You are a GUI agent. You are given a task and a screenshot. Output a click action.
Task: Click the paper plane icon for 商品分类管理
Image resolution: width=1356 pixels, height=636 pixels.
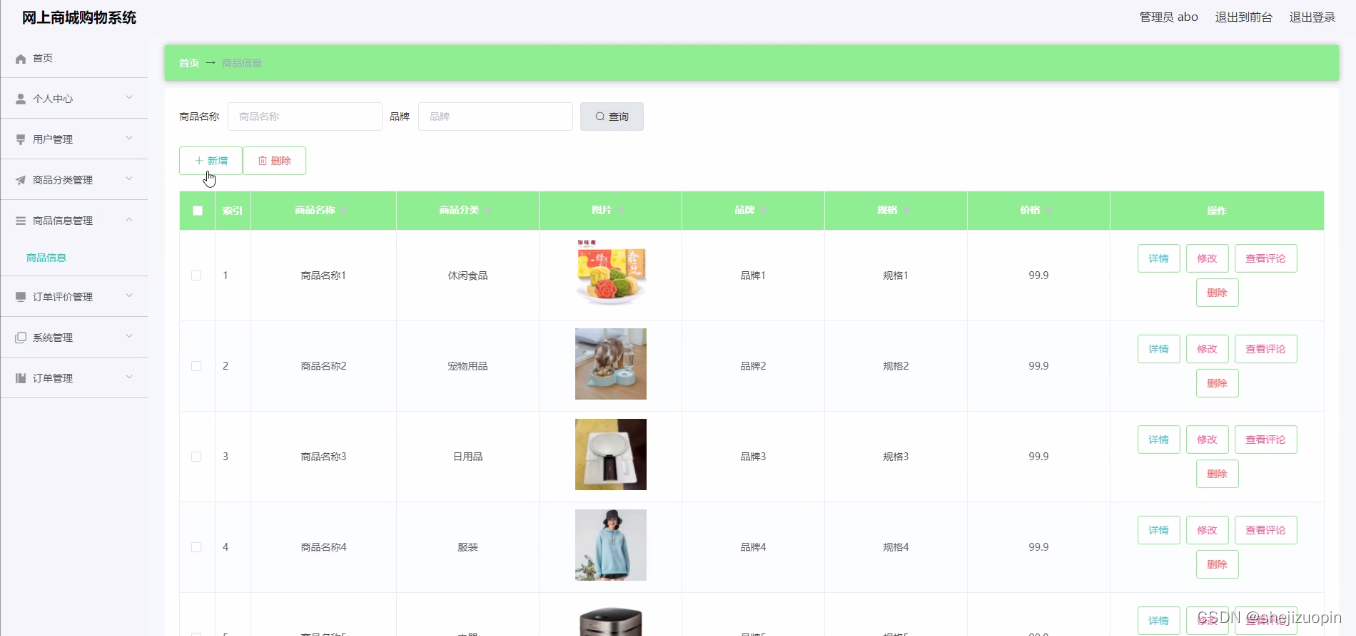[21, 180]
